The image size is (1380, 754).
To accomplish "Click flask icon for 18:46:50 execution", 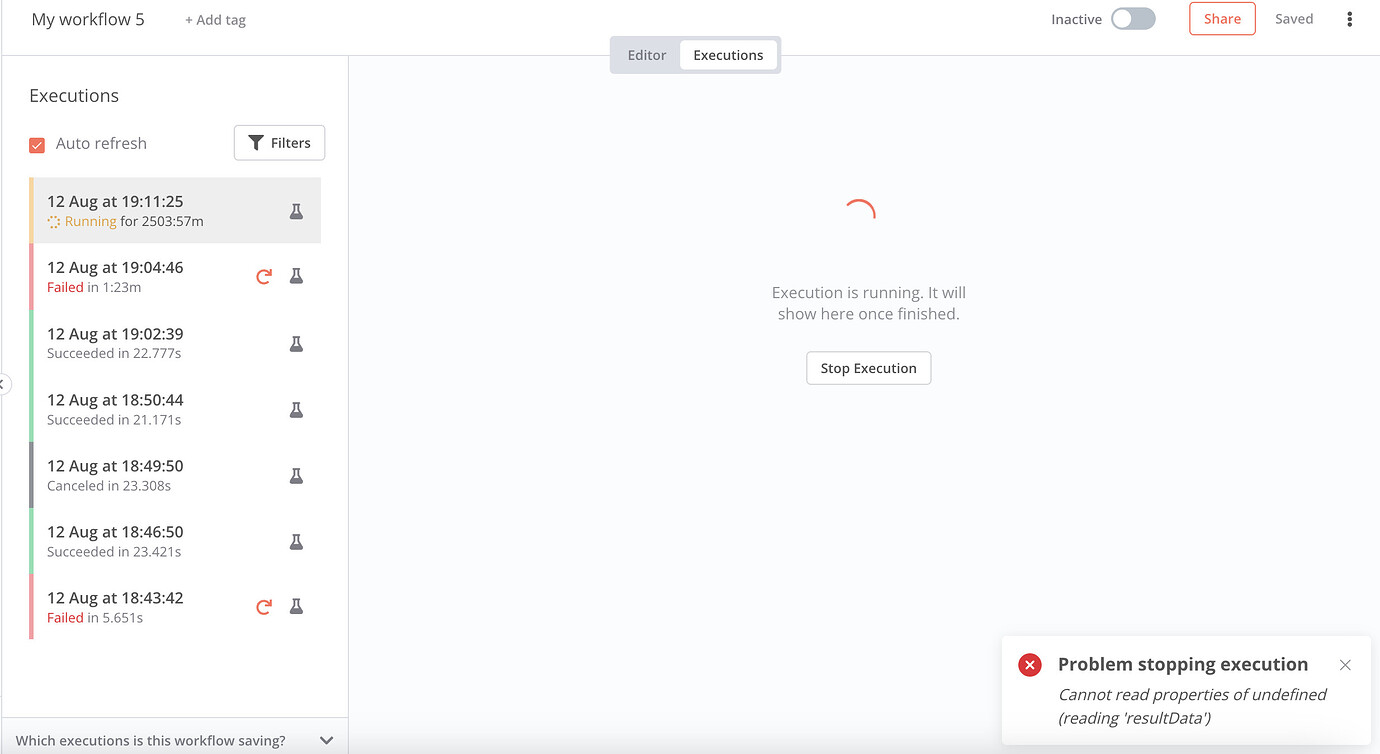I will click(x=296, y=541).
